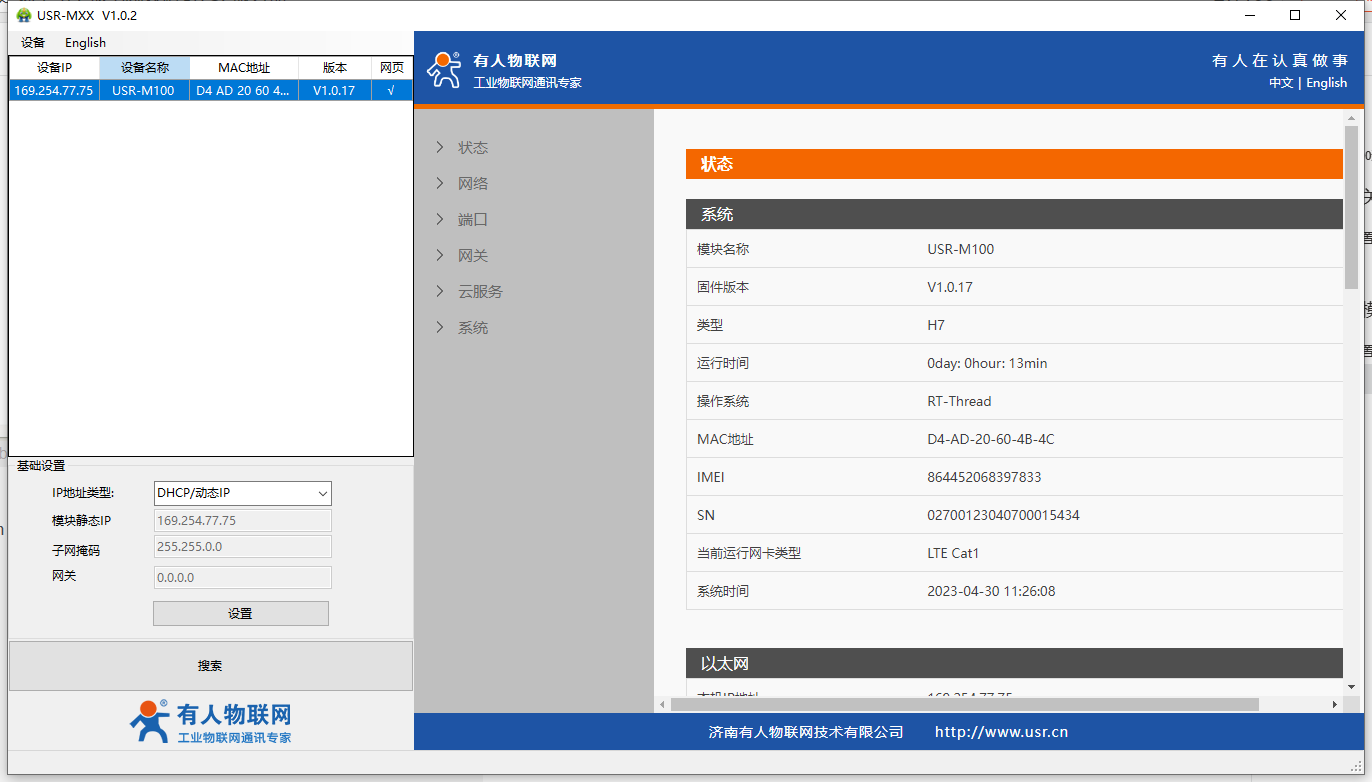Image resolution: width=1372 pixels, height=782 pixels.
Task: Click the 模块名称 row label
Action: click(x=722, y=249)
